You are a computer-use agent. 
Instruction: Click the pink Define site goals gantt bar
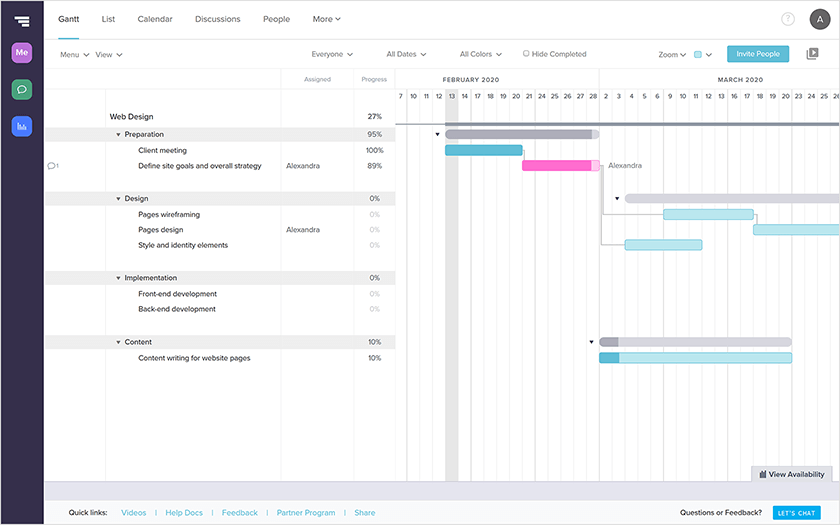[561, 166]
